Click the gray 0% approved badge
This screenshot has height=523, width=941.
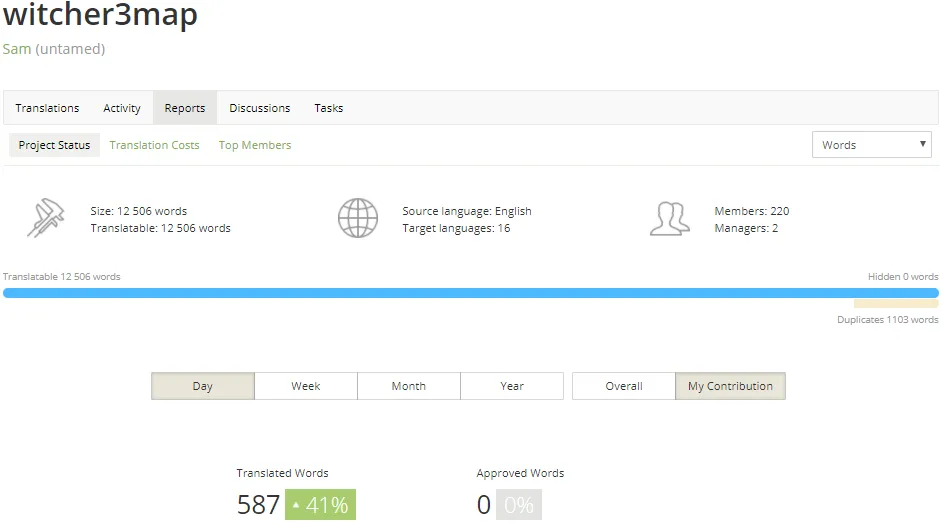click(519, 505)
